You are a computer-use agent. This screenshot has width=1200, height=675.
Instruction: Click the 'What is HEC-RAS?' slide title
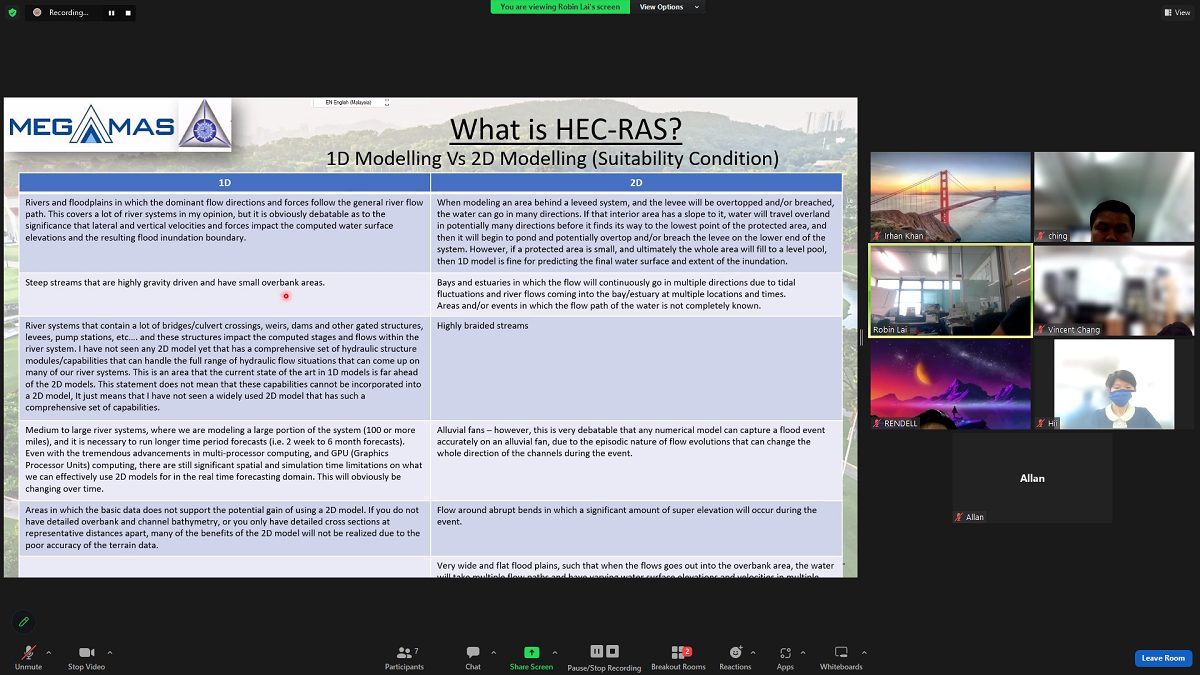pyautogui.click(x=566, y=129)
